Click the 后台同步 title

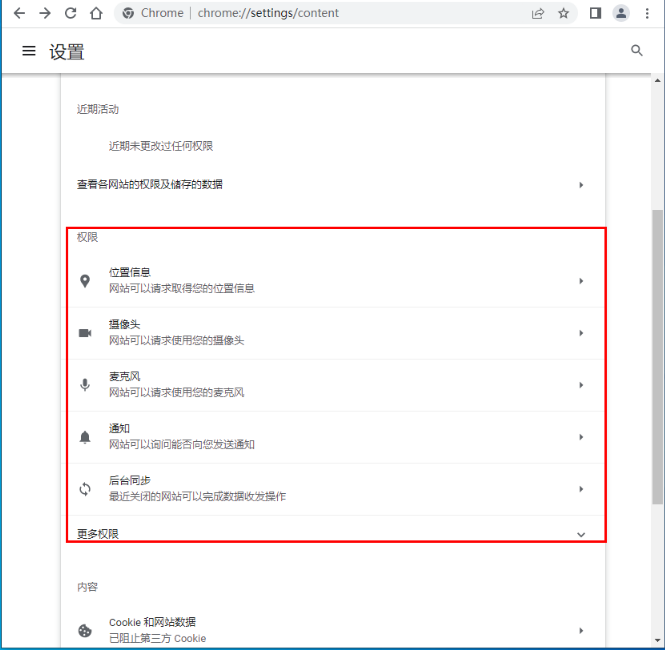tap(130, 480)
